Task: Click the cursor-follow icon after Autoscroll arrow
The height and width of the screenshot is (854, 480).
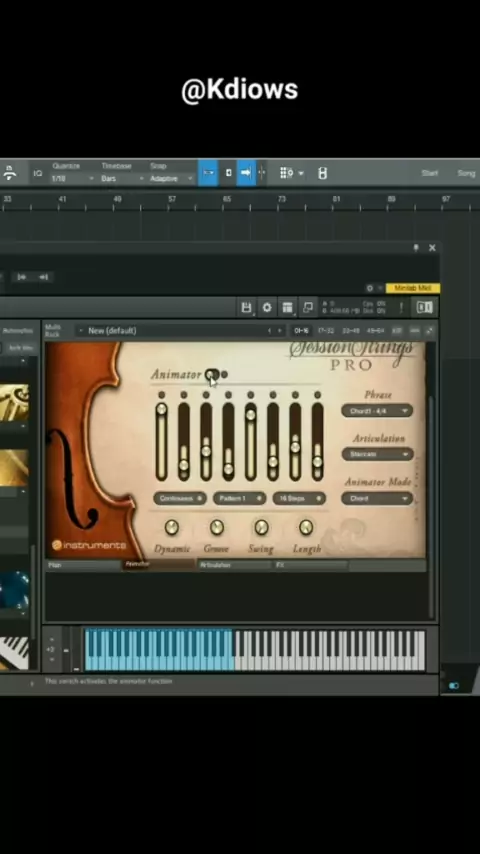Action: (262, 173)
